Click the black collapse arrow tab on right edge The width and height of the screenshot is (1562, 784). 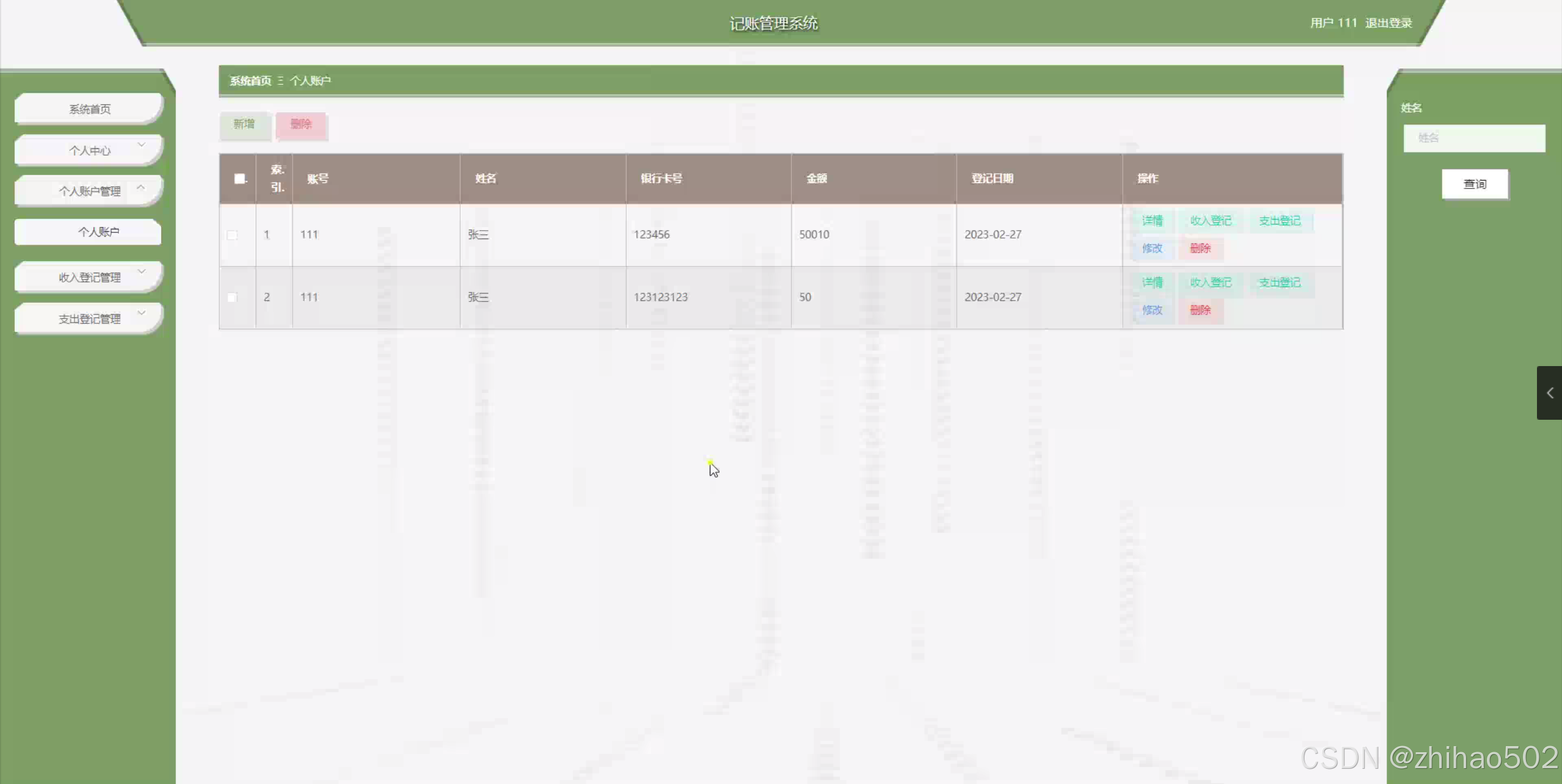[x=1549, y=393]
